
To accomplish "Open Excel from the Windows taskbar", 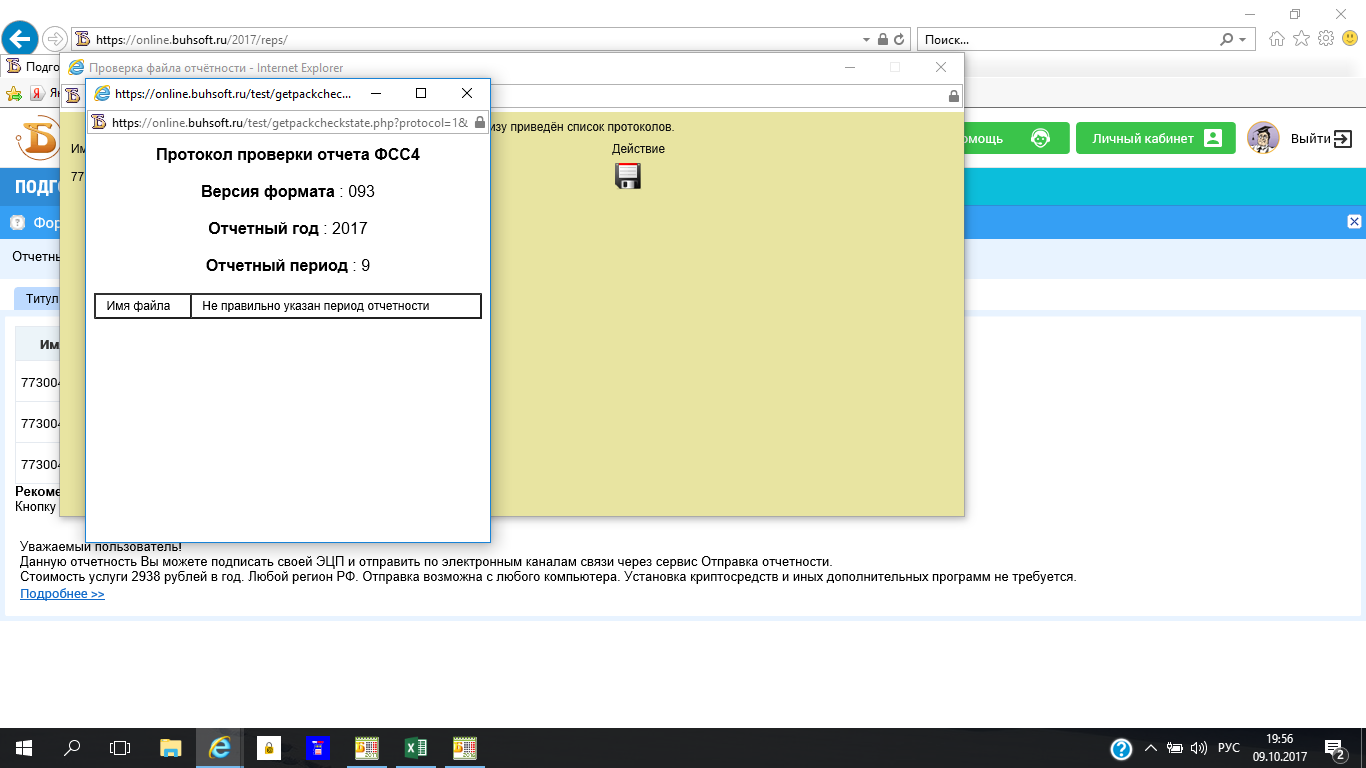I will [x=416, y=748].
